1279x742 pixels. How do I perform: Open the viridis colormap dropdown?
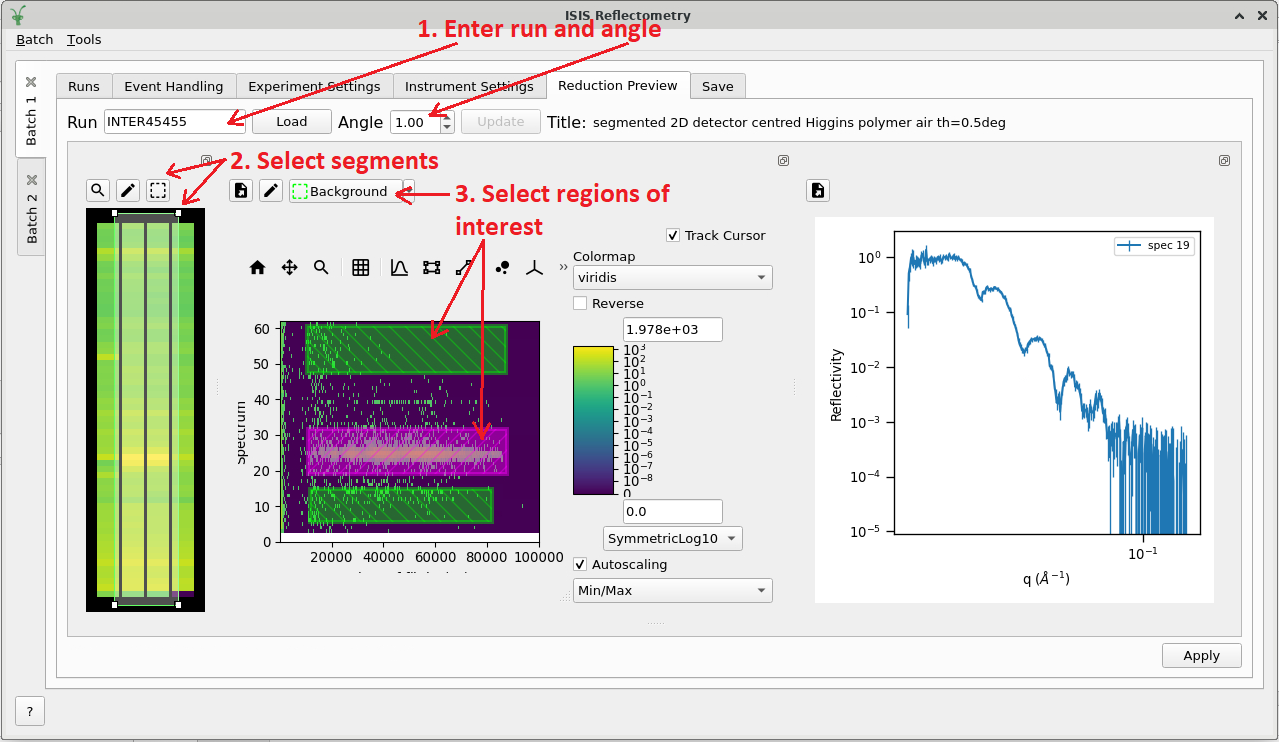(x=672, y=277)
